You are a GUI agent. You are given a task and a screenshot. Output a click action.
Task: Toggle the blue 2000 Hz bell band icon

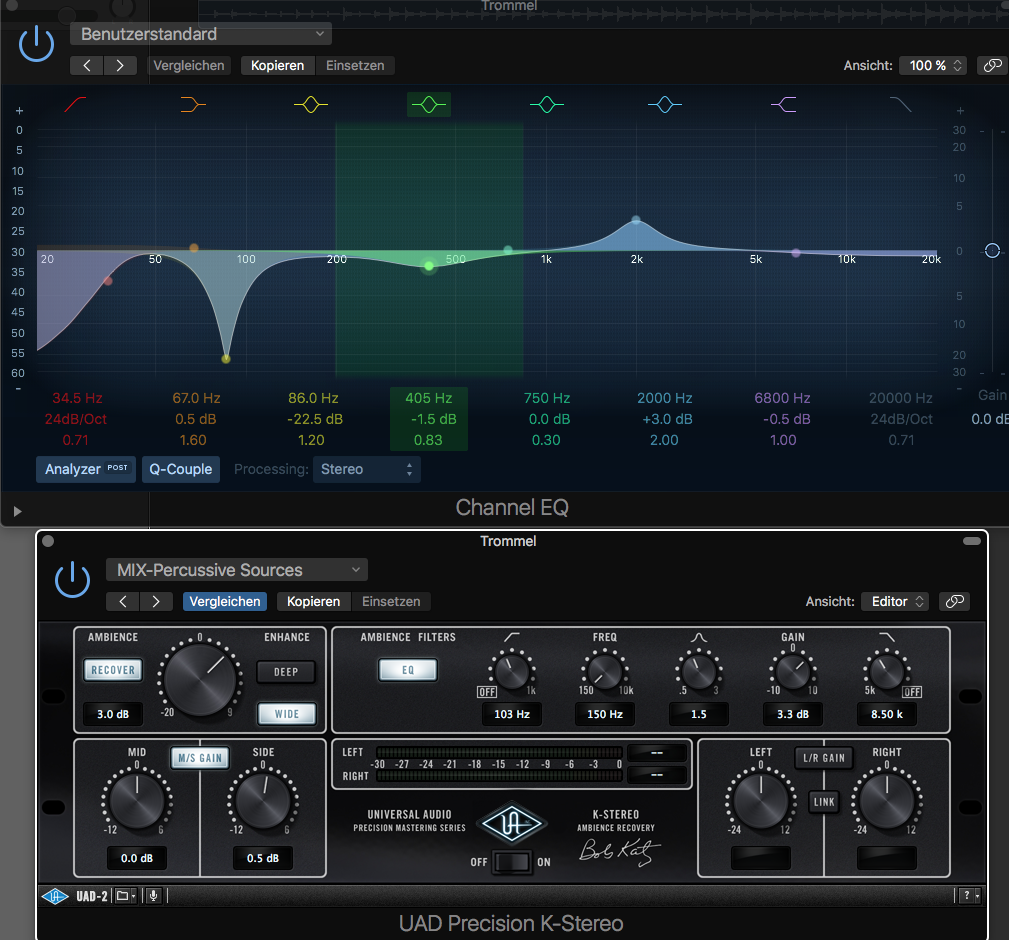(665, 104)
